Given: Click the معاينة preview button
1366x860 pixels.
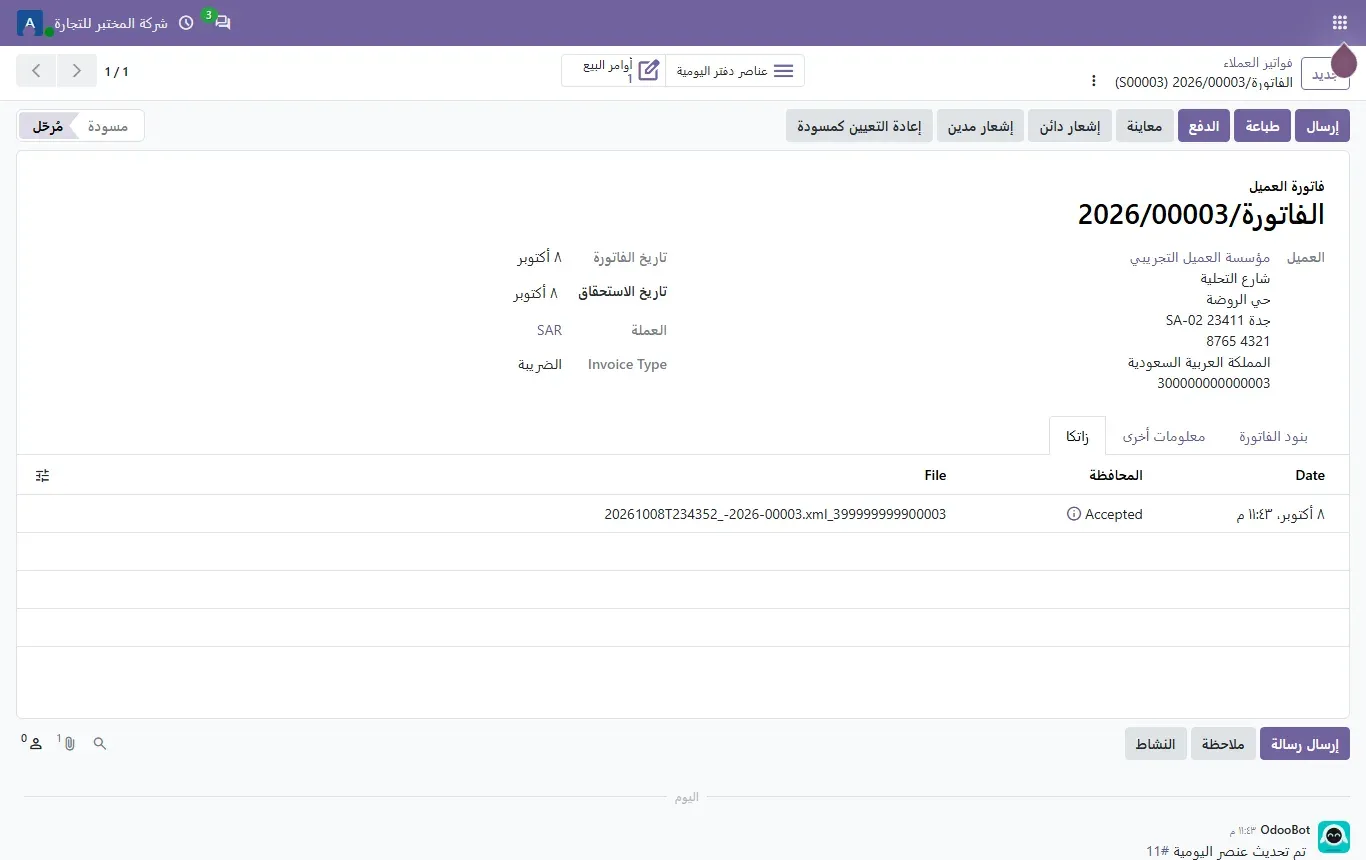Looking at the screenshot, I should click(x=1144, y=126).
